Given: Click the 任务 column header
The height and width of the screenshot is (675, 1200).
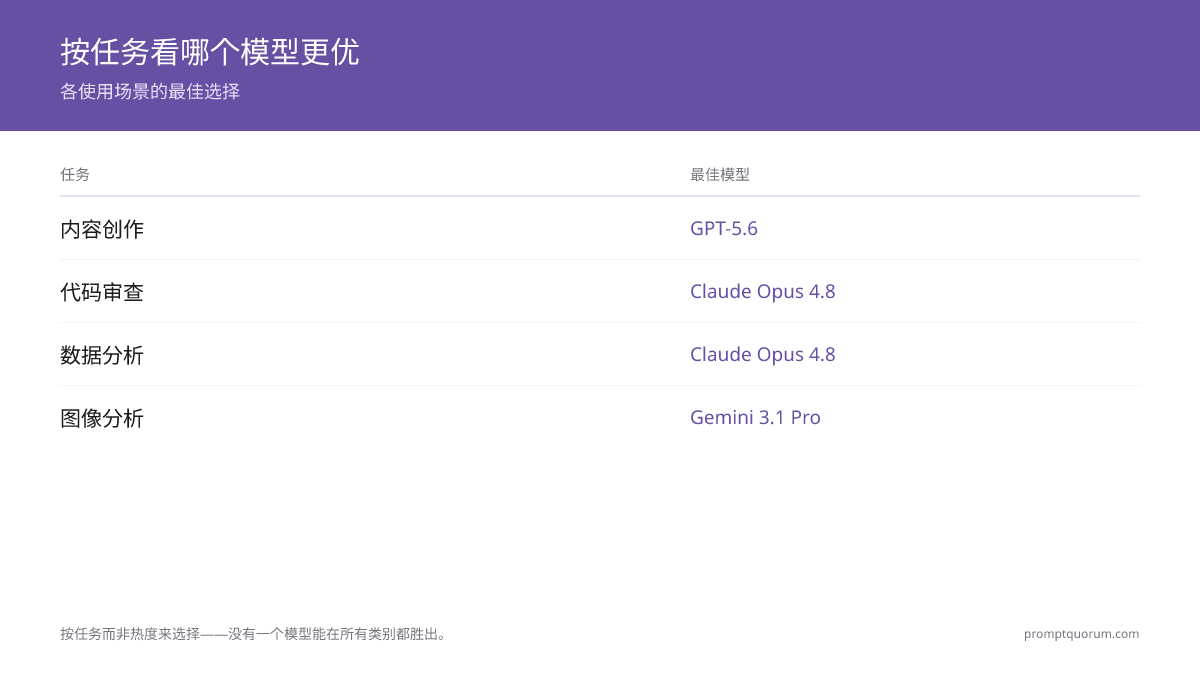Looking at the screenshot, I should tap(75, 174).
